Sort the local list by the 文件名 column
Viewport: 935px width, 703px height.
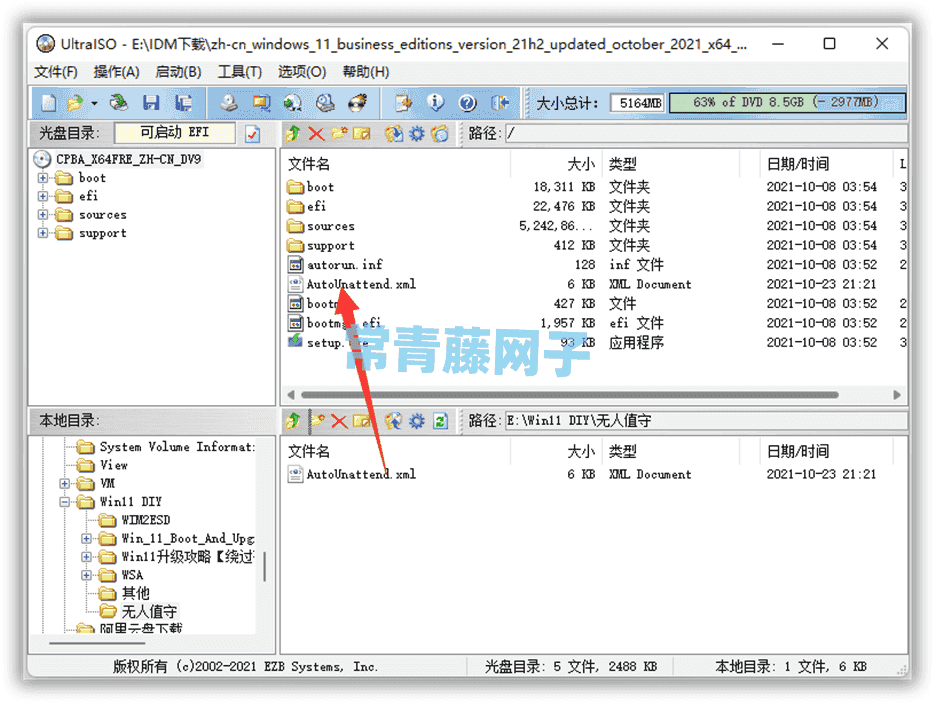pos(396,451)
